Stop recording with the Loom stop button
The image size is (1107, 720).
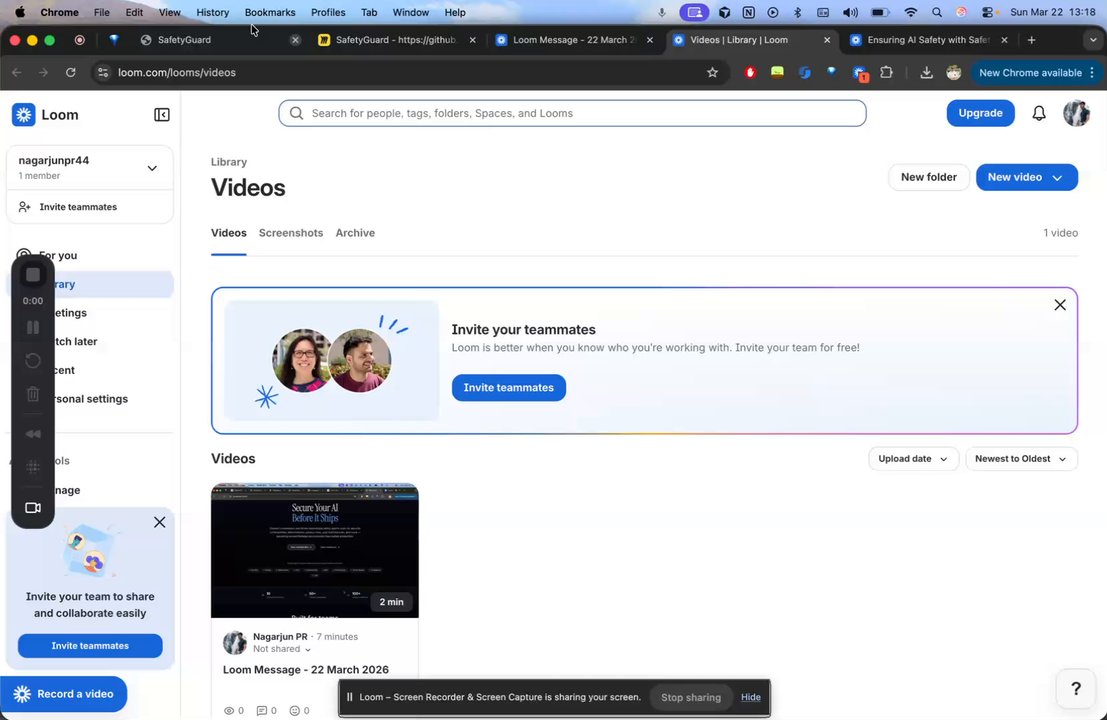(32, 275)
